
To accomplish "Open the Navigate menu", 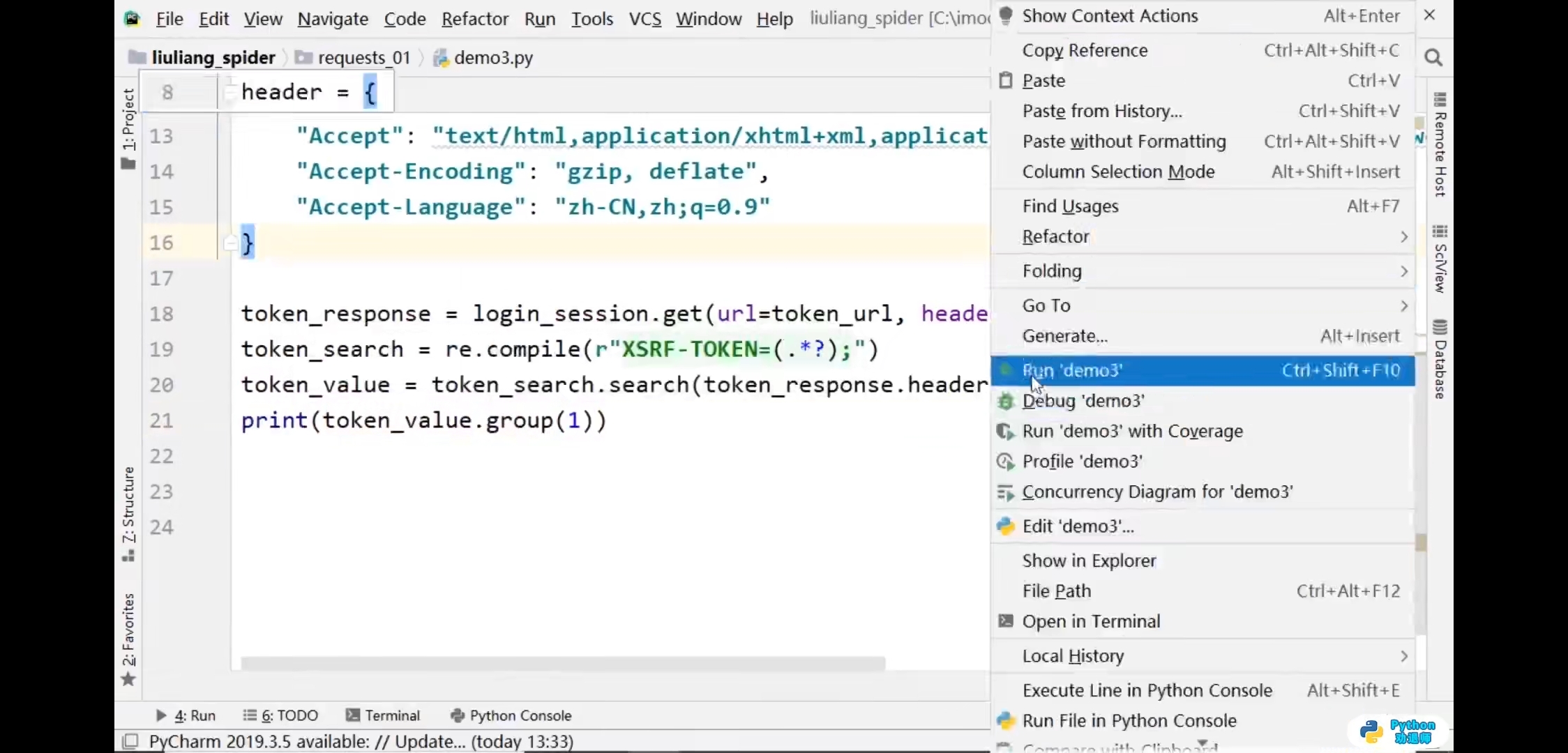I will [332, 19].
